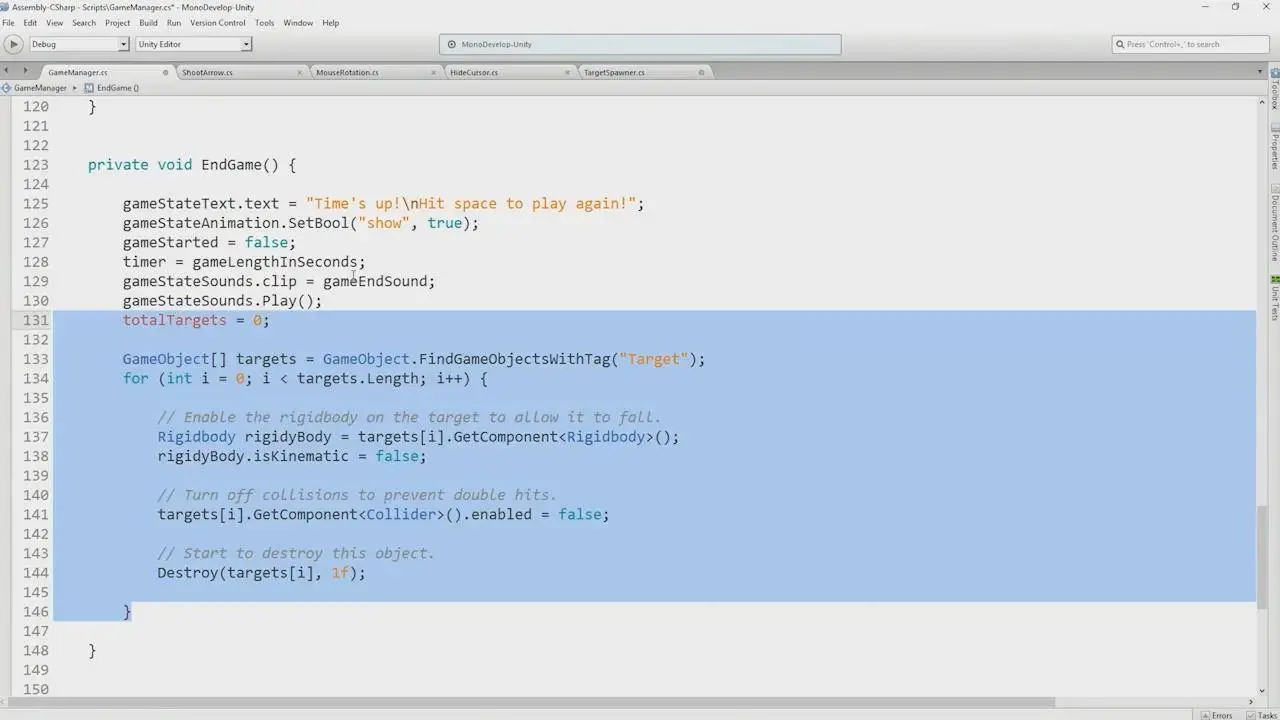The image size is (1280, 720).
Task: Open the File menu
Action: 8,22
